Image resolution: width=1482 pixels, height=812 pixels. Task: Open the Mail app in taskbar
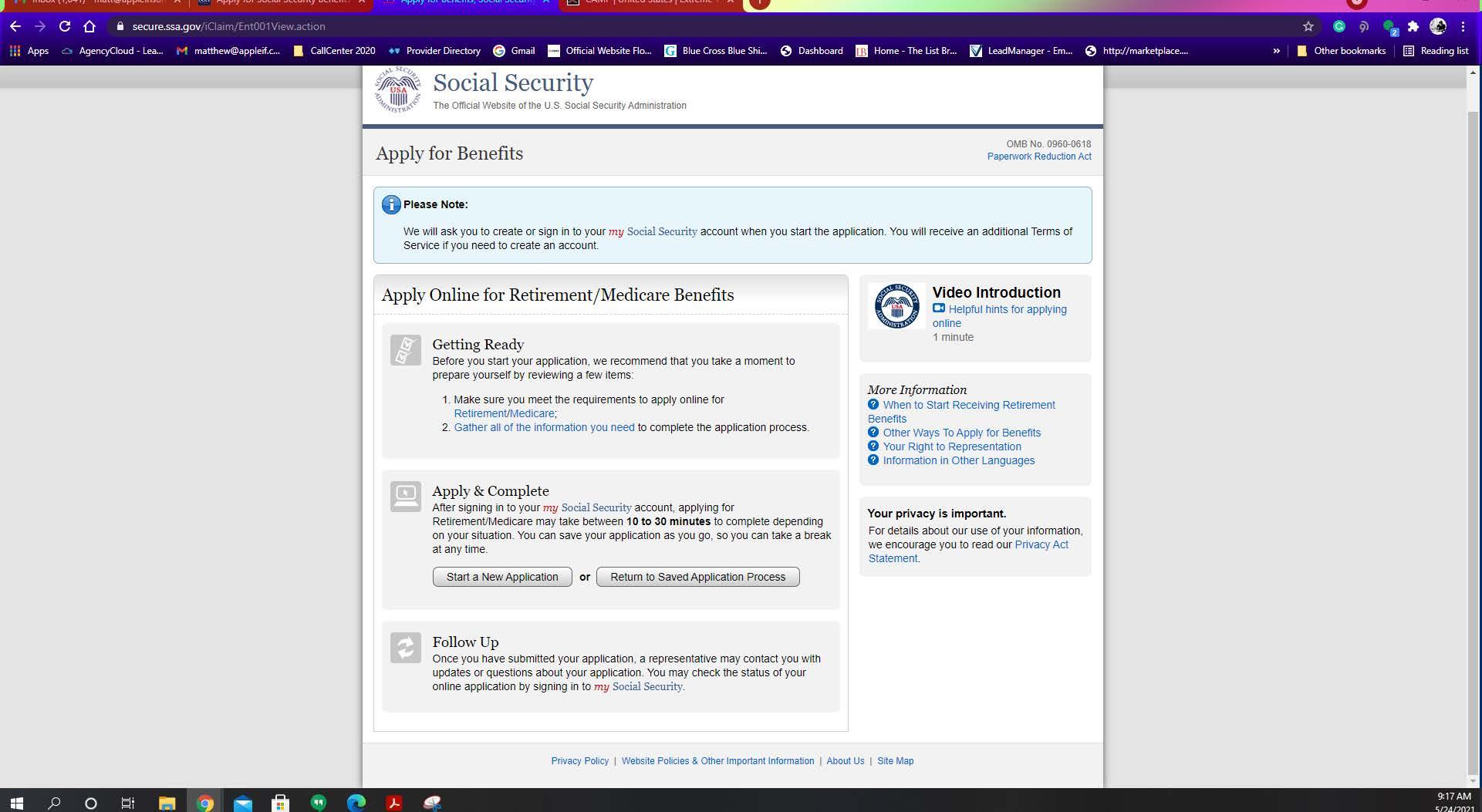tap(243, 803)
